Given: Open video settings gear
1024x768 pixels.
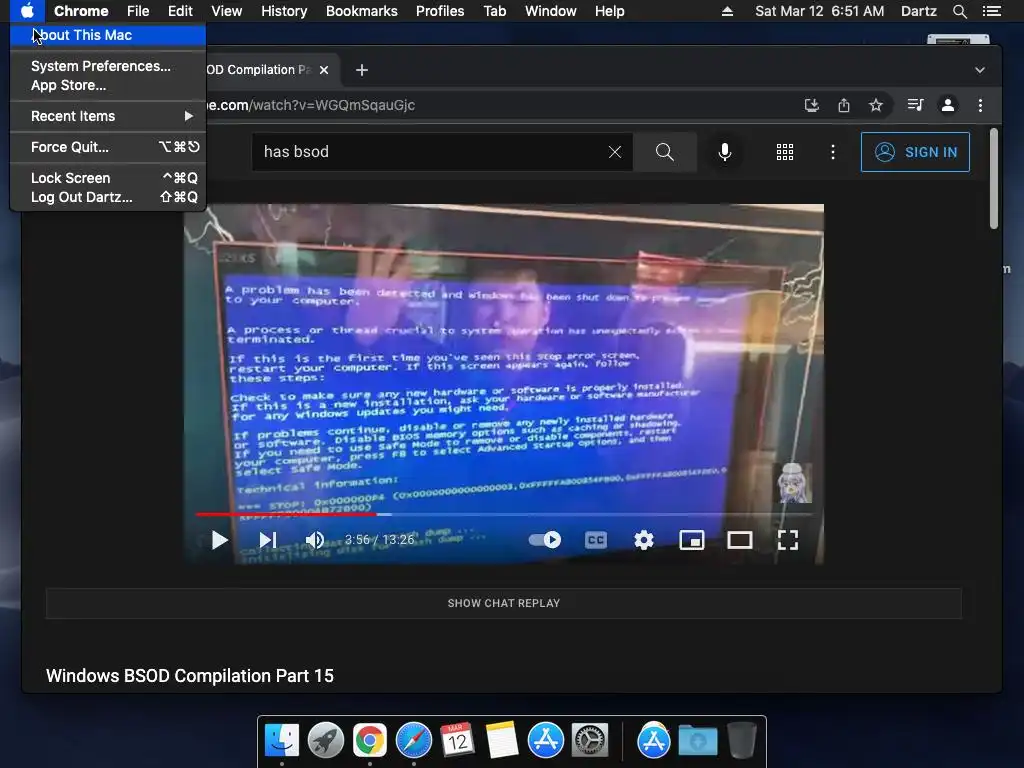Looking at the screenshot, I should [x=644, y=540].
